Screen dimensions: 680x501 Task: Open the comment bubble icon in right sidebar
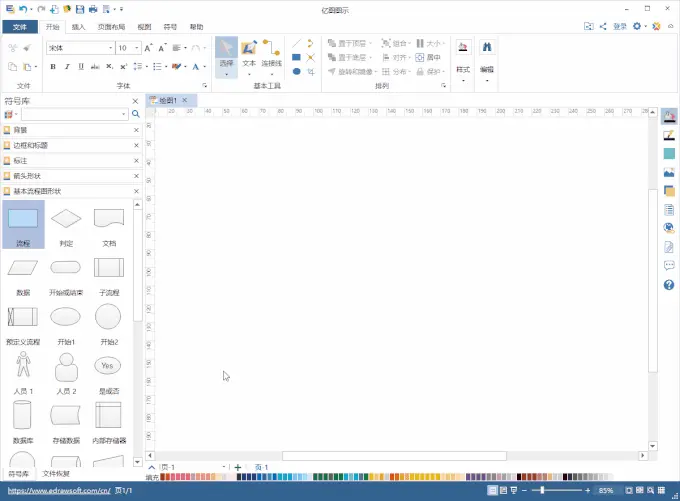point(669,265)
